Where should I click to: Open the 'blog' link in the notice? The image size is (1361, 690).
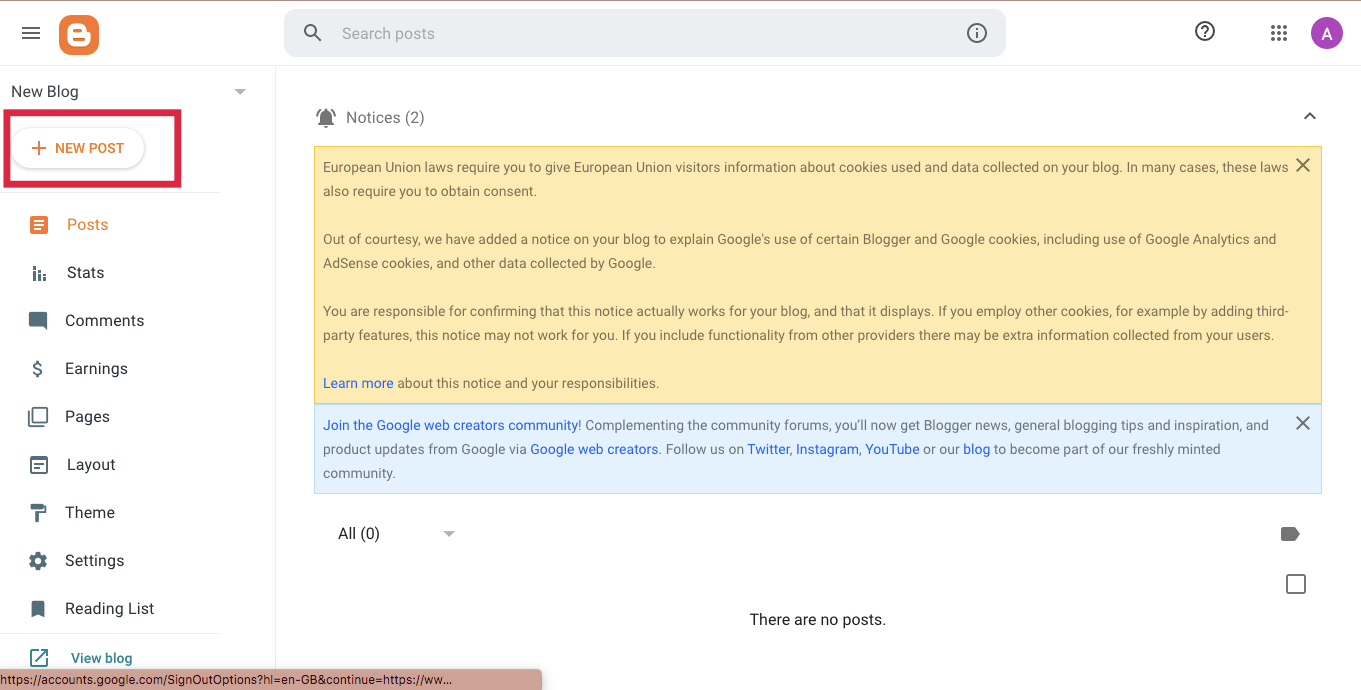pos(976,449)
